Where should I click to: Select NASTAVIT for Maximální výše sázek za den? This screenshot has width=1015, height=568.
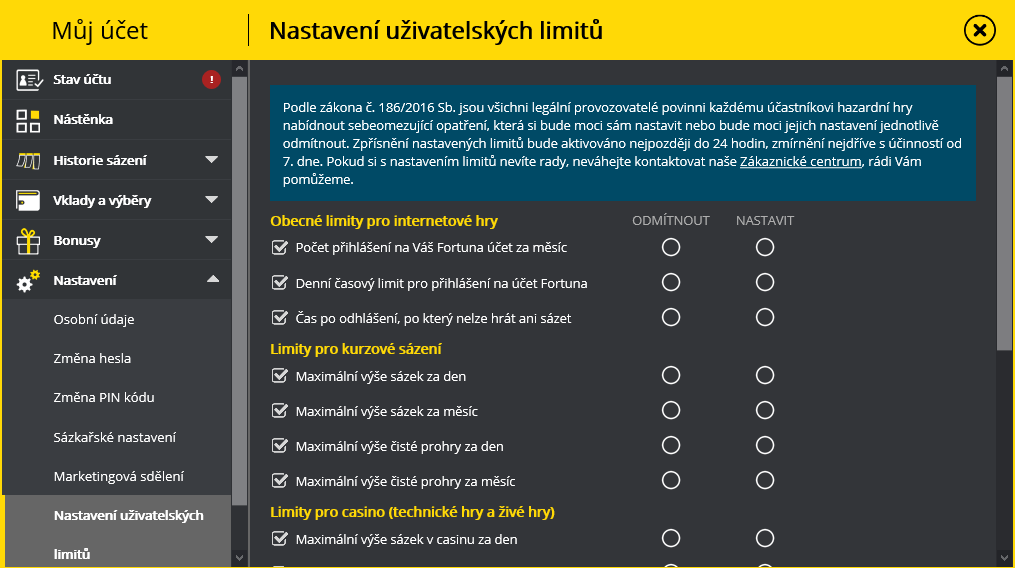click(764, 376)
